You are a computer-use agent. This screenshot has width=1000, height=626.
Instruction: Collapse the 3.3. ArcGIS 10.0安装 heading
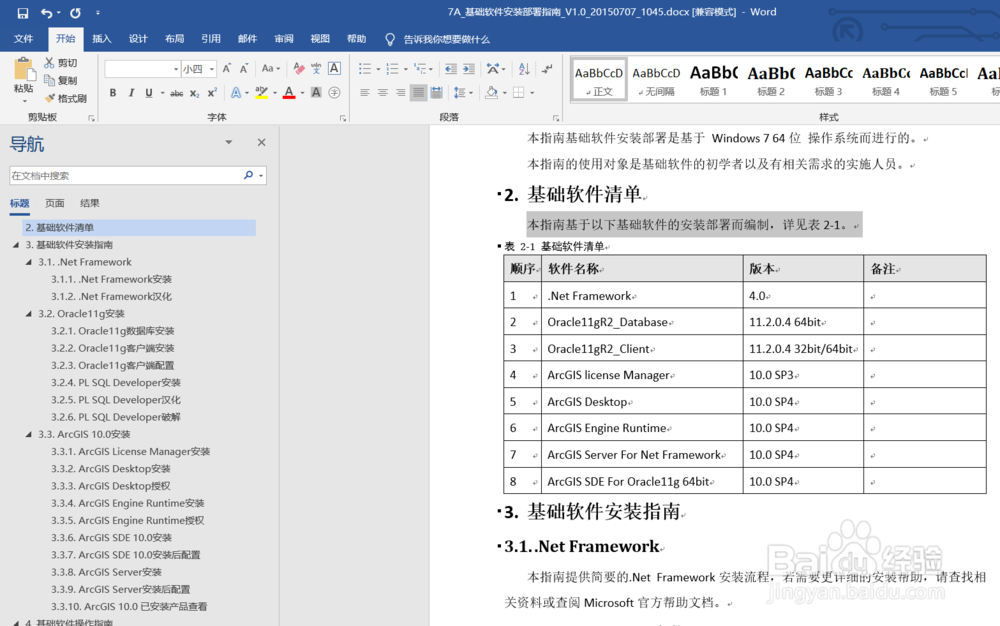[x=29, y=434]
